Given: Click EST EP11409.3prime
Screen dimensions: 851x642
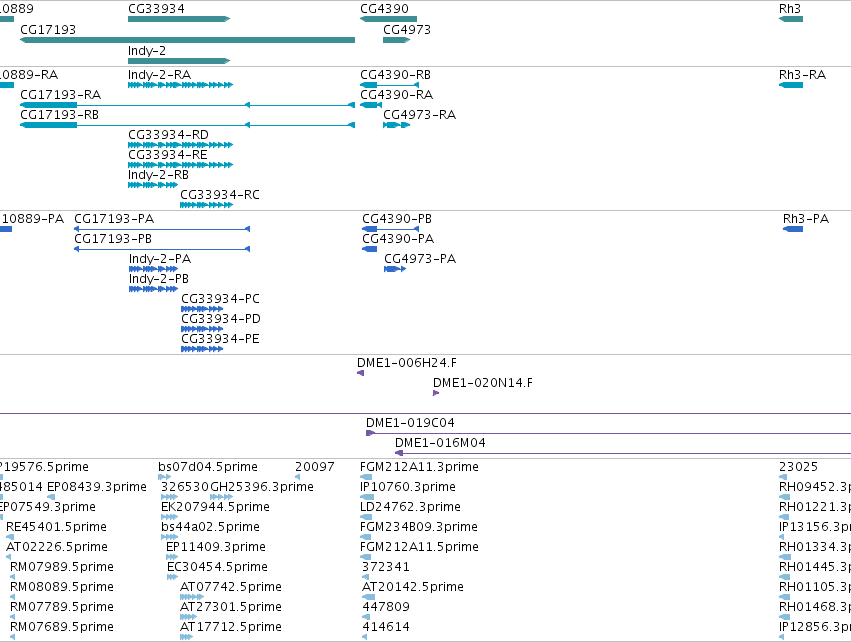Looking at the screenshot, I should (x=172, y=557).
